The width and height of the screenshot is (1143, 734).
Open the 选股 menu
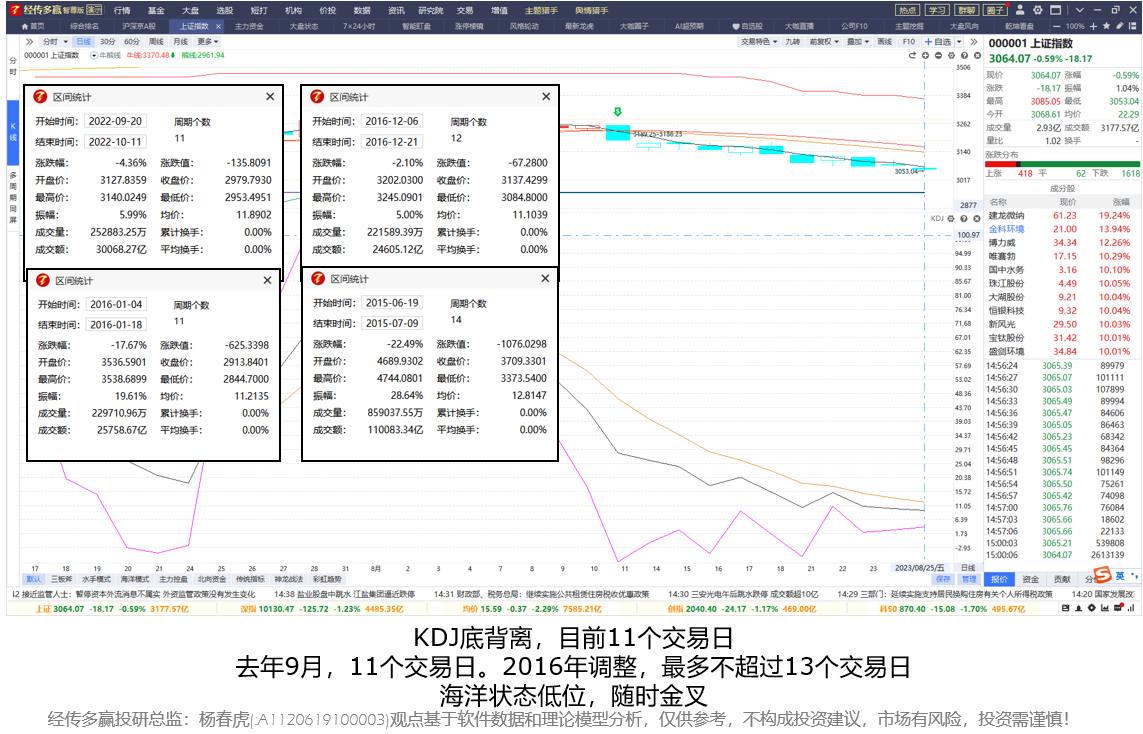coord(225,10)
